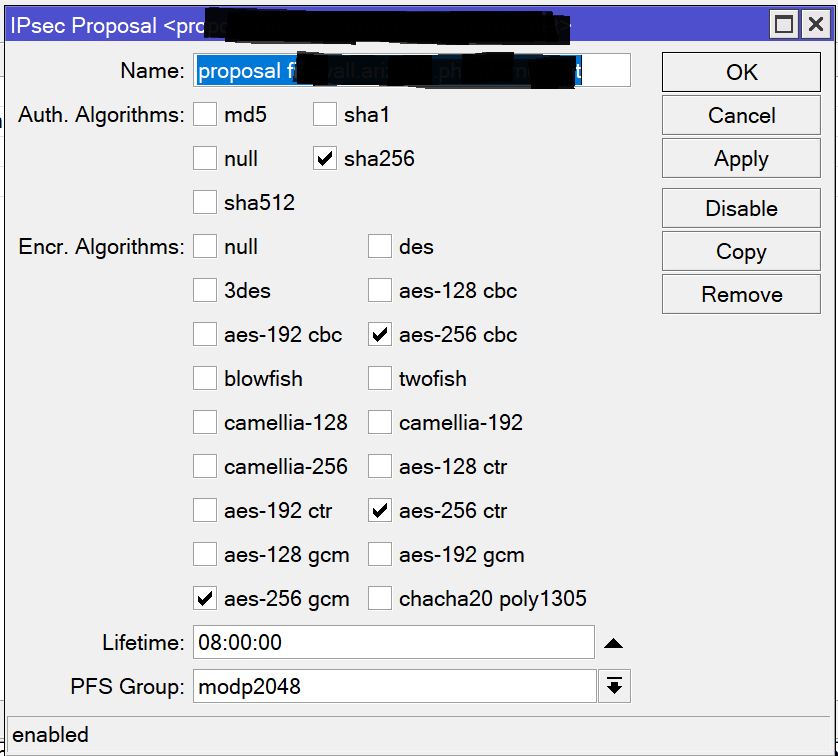Uncheck aes-256 ctr encryption
This screenshot has height=756, width=838.
[379, 510]
